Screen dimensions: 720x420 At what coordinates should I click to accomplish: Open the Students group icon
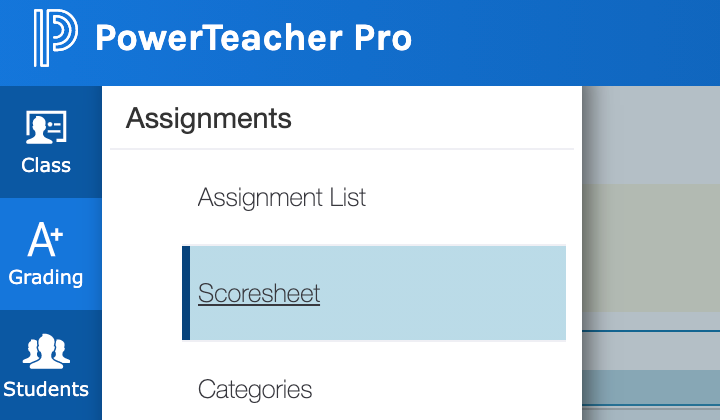46,351
